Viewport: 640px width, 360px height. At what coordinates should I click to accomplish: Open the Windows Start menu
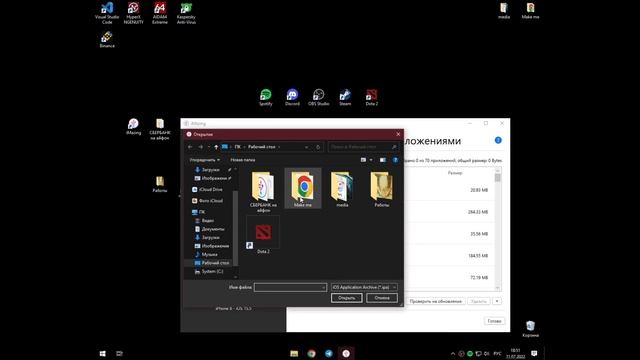click(x=102, y=353)
